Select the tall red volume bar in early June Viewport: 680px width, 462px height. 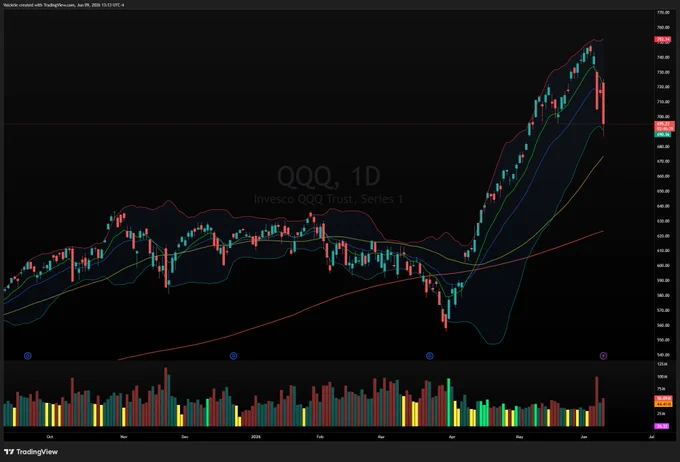coord(597,401)
